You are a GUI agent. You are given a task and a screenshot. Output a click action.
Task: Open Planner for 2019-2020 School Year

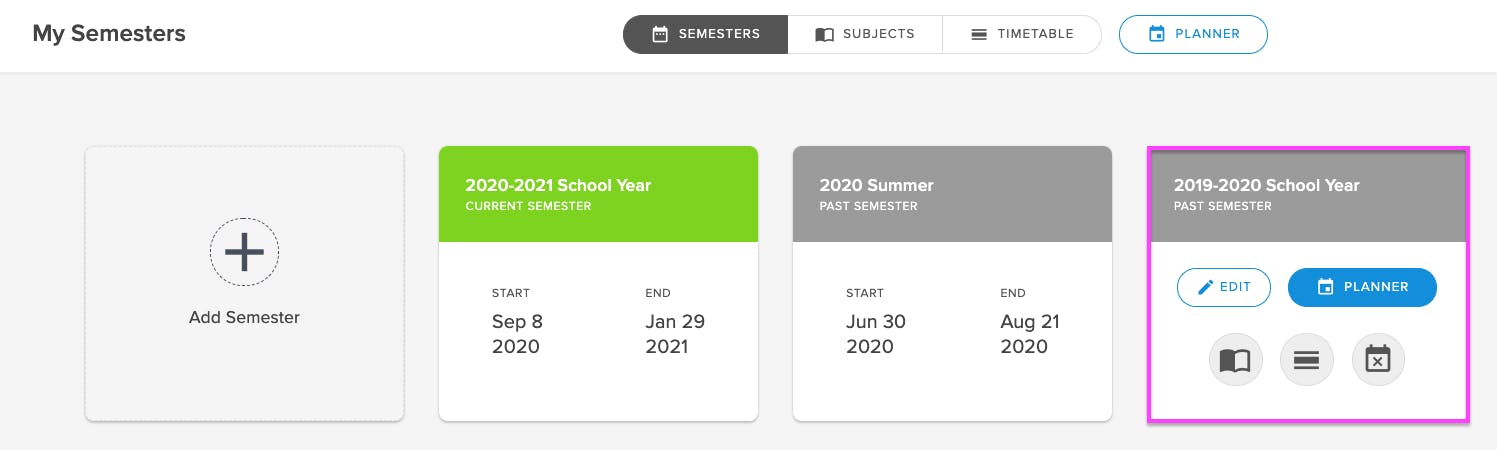(x=1362, y=287)
